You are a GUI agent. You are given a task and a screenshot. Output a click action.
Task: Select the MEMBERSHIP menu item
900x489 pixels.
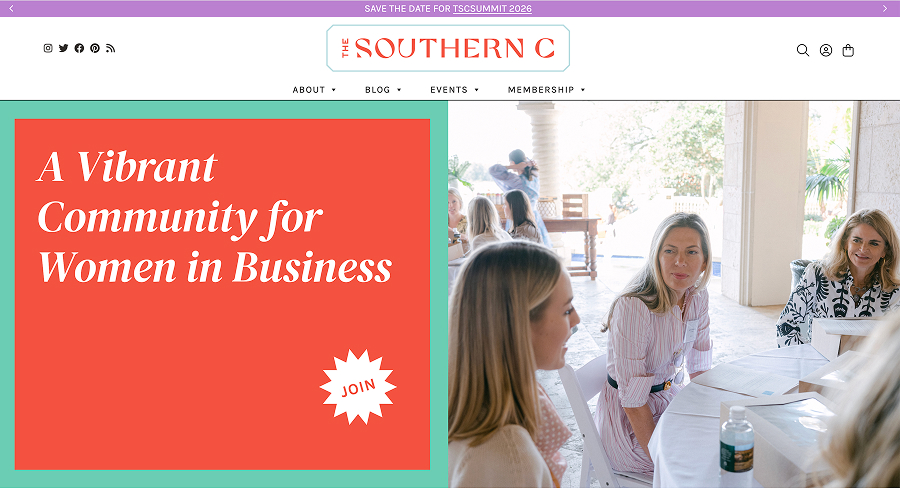(x=541, y=90)
